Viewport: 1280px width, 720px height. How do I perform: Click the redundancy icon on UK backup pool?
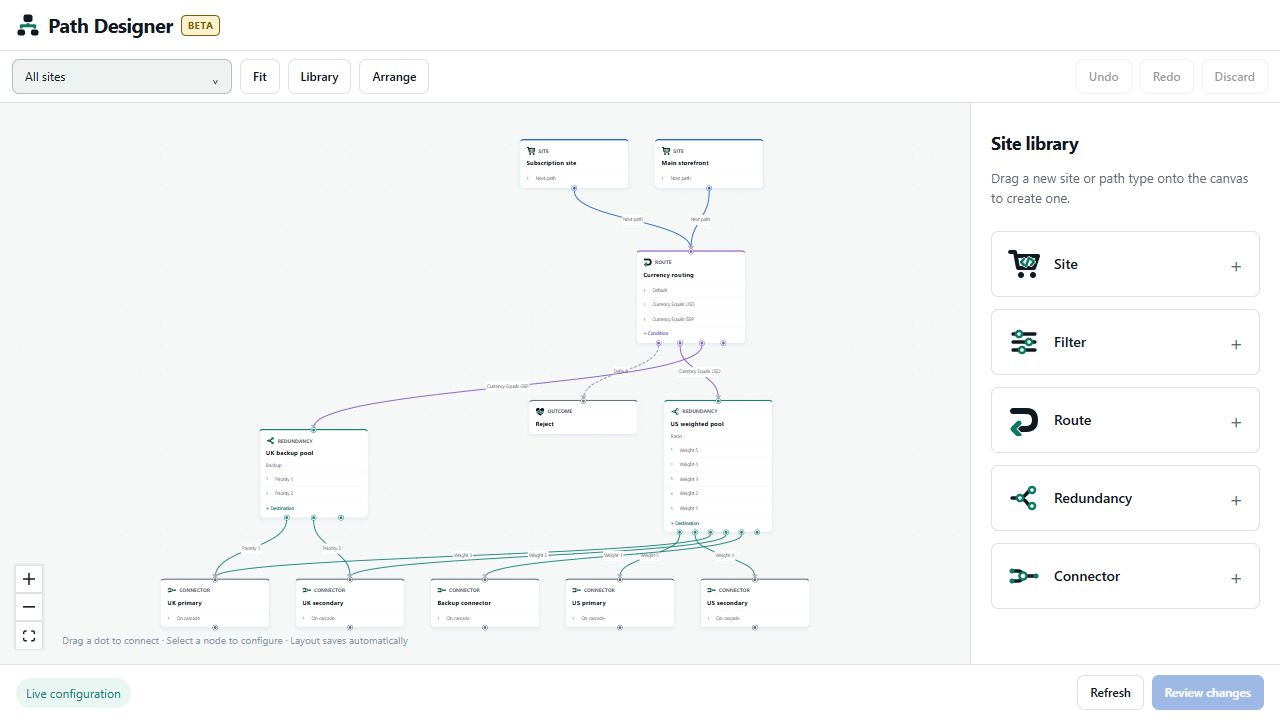pos(271,440)
